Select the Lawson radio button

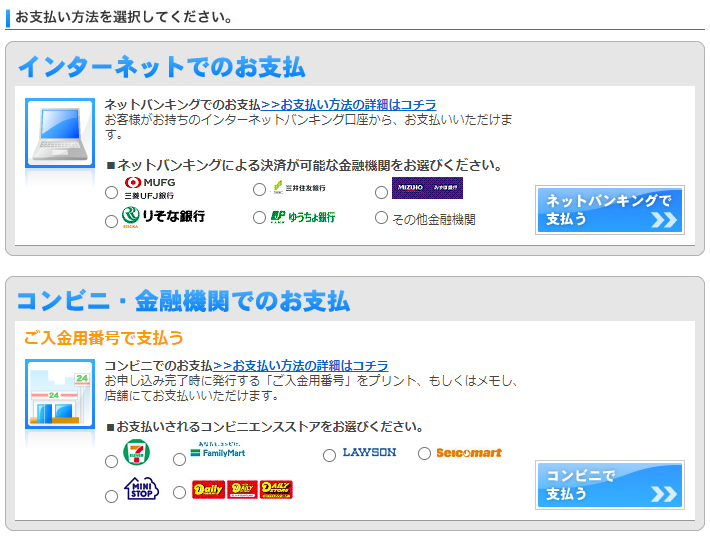tap(330, 455)
